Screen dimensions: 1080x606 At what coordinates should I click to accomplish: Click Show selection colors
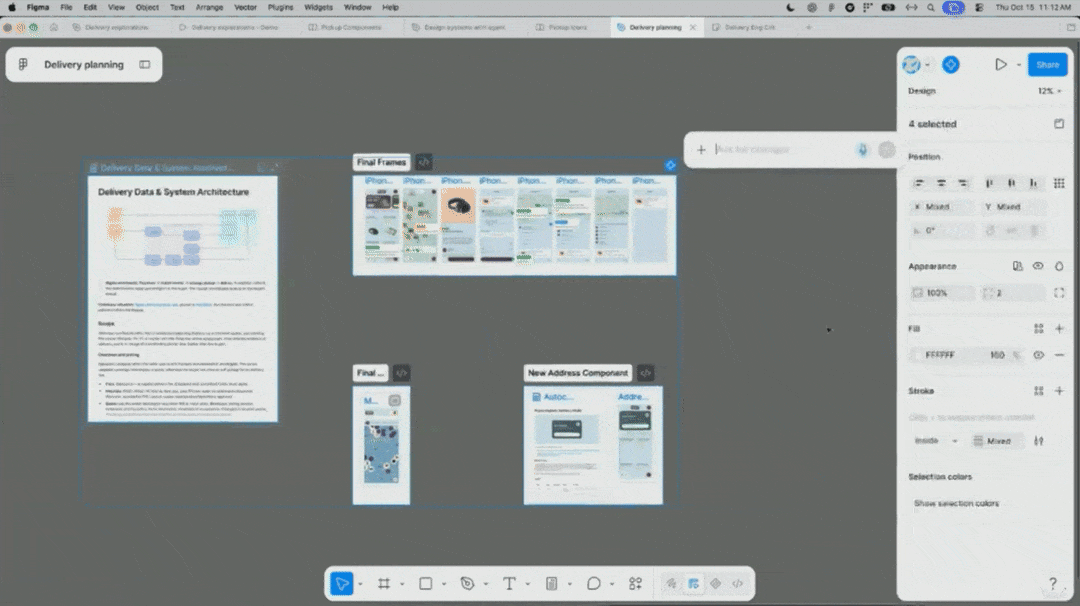[x=956, y=503]
